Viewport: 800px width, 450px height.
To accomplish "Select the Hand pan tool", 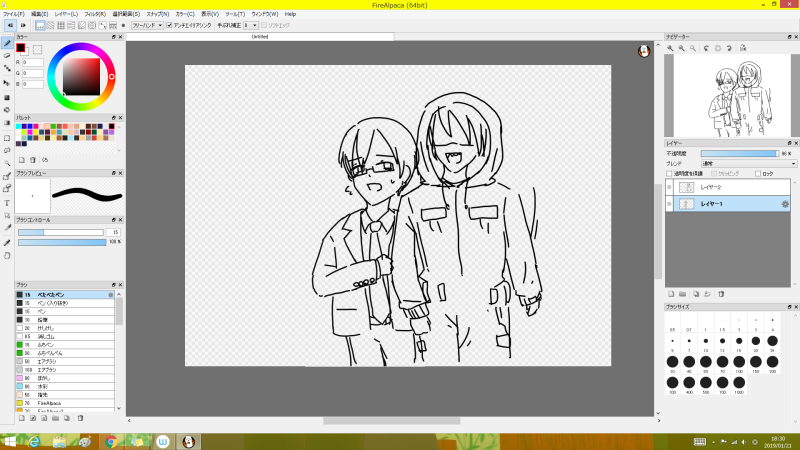I will pyautogui.click(x=7, y=256).
